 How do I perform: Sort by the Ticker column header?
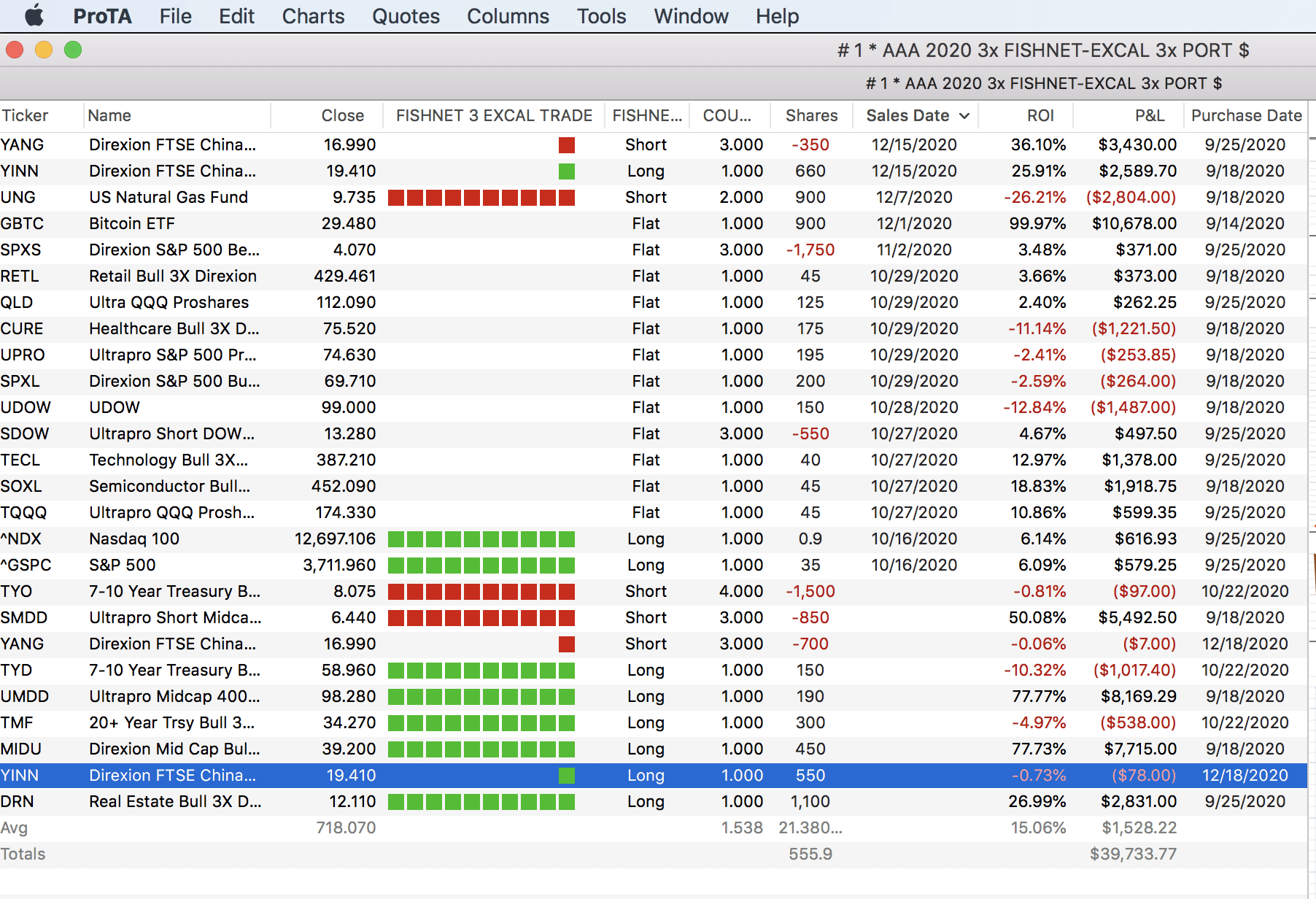point(25,115)
